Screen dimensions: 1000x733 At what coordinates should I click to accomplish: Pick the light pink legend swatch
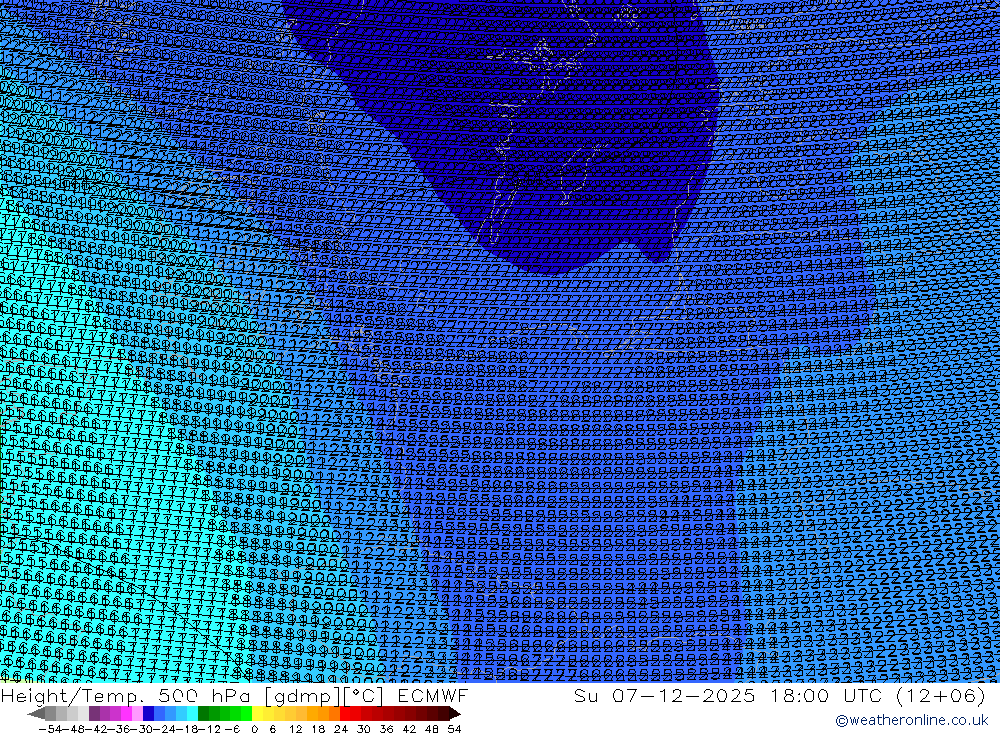click(137, 713)
